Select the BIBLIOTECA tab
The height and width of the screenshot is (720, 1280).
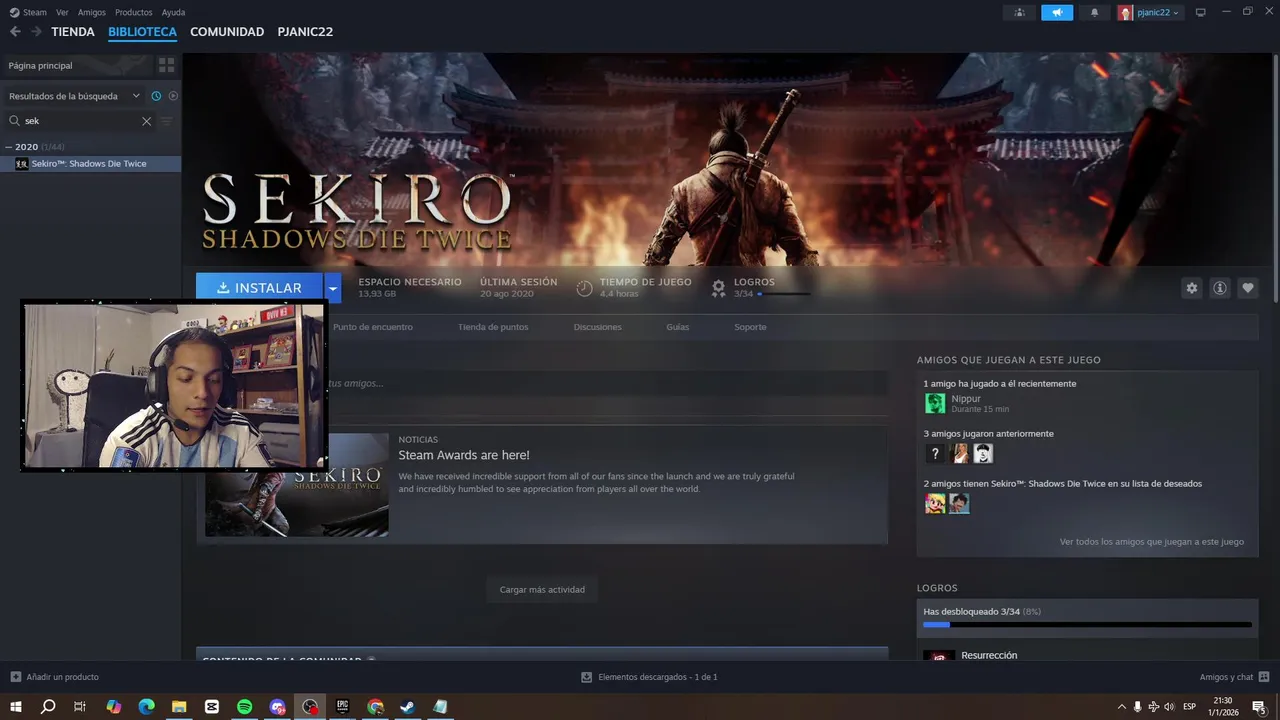(x=142, y=32)
